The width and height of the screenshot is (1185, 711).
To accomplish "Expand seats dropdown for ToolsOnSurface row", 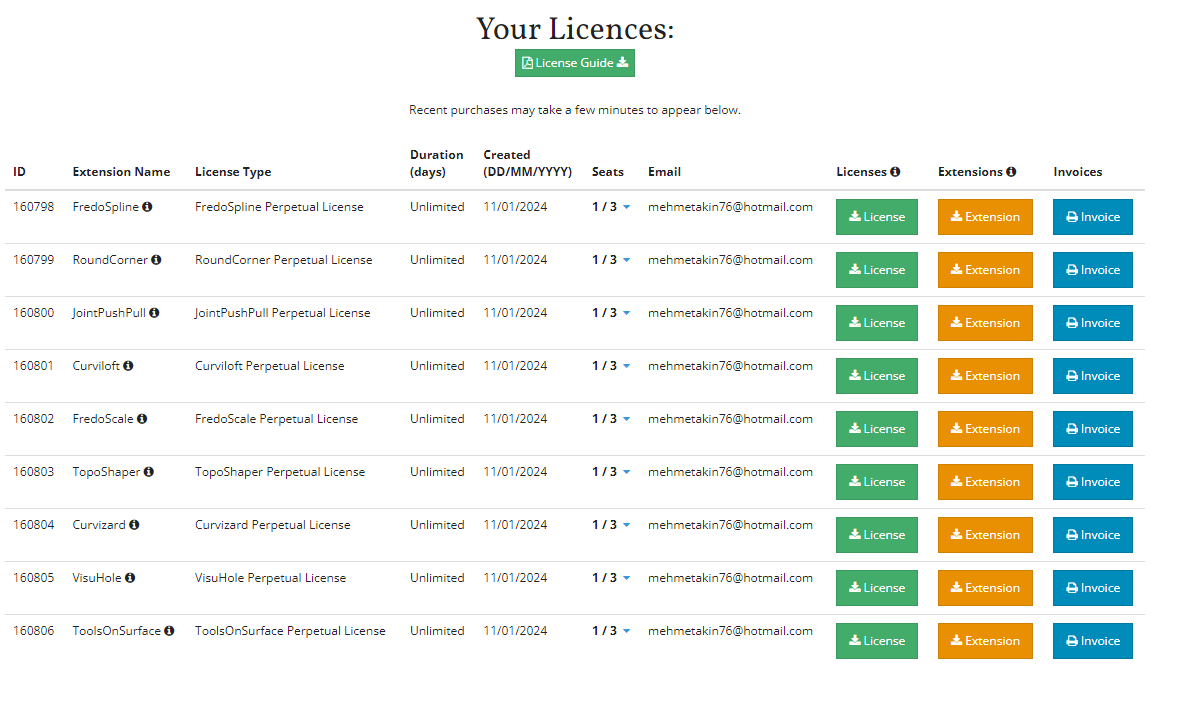I will [627, 630].
